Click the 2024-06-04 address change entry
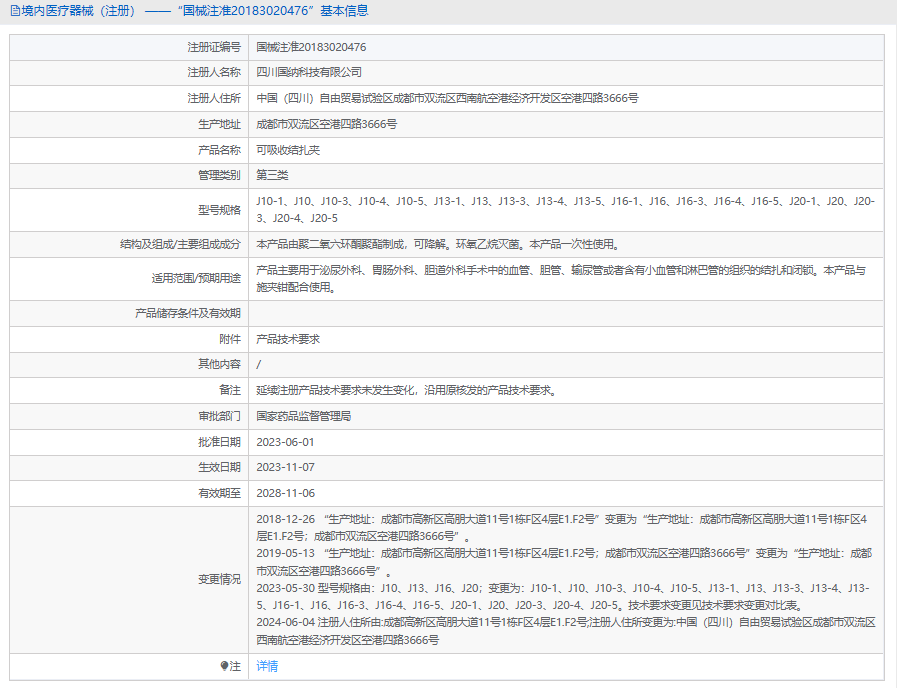Screen dimensions: 897x688 [x=566, y=631]
